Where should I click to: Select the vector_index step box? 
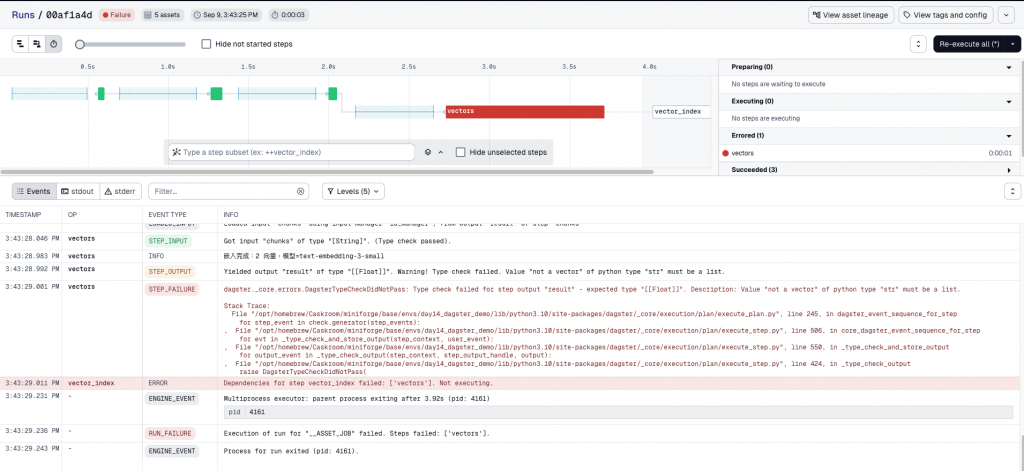click(681, 112)
